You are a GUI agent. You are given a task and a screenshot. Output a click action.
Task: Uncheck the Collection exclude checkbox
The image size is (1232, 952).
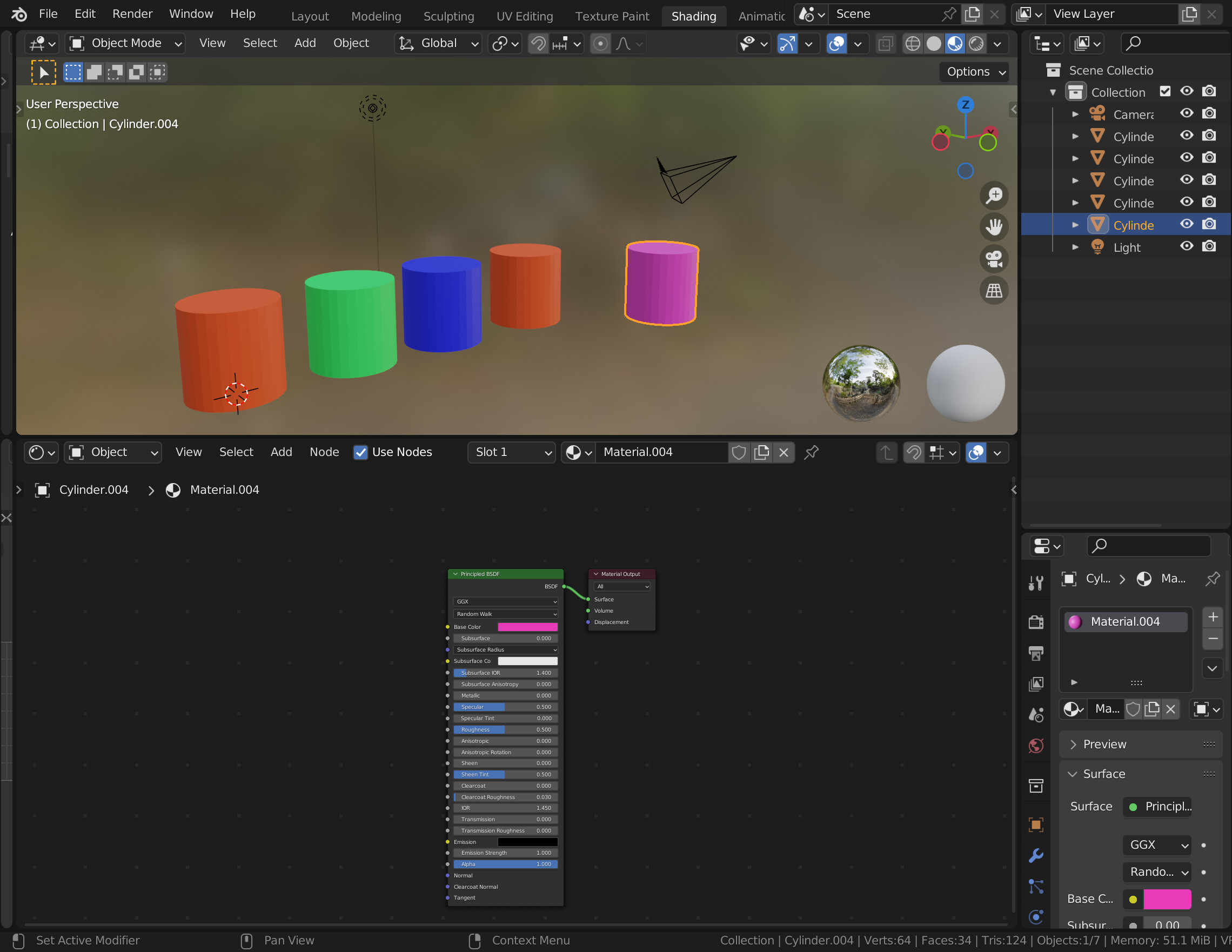coord(1165,91)
